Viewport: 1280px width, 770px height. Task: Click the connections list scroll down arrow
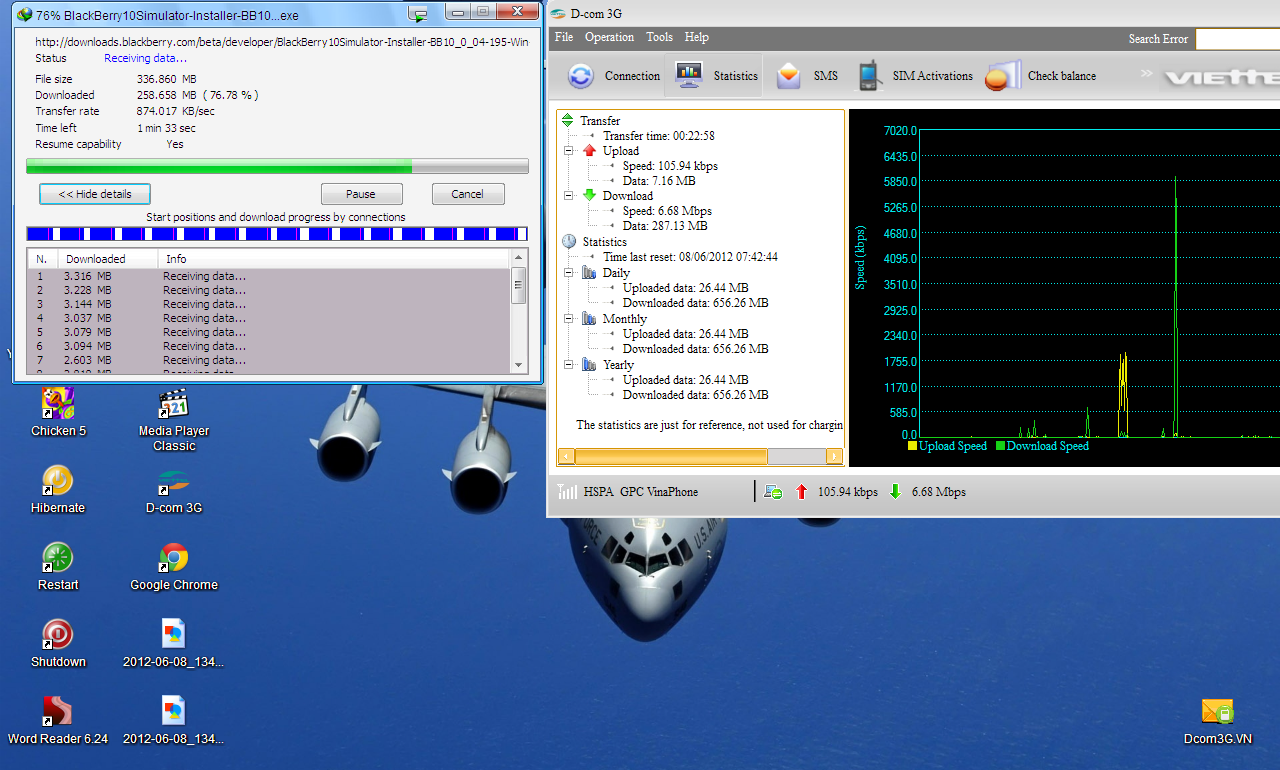[518, 365]
